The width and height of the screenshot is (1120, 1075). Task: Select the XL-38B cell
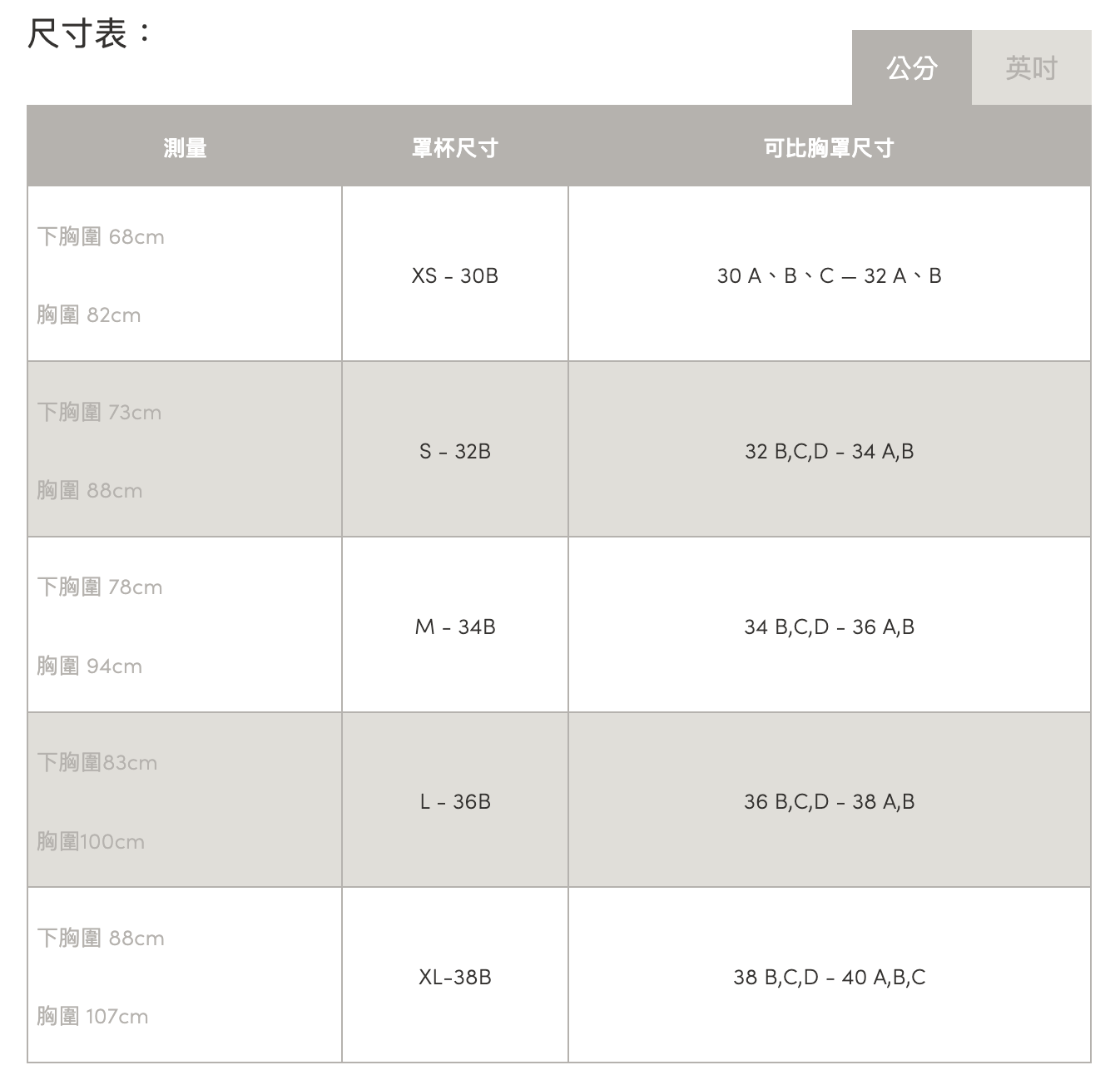pyautogui.click(x=454, y=977)
